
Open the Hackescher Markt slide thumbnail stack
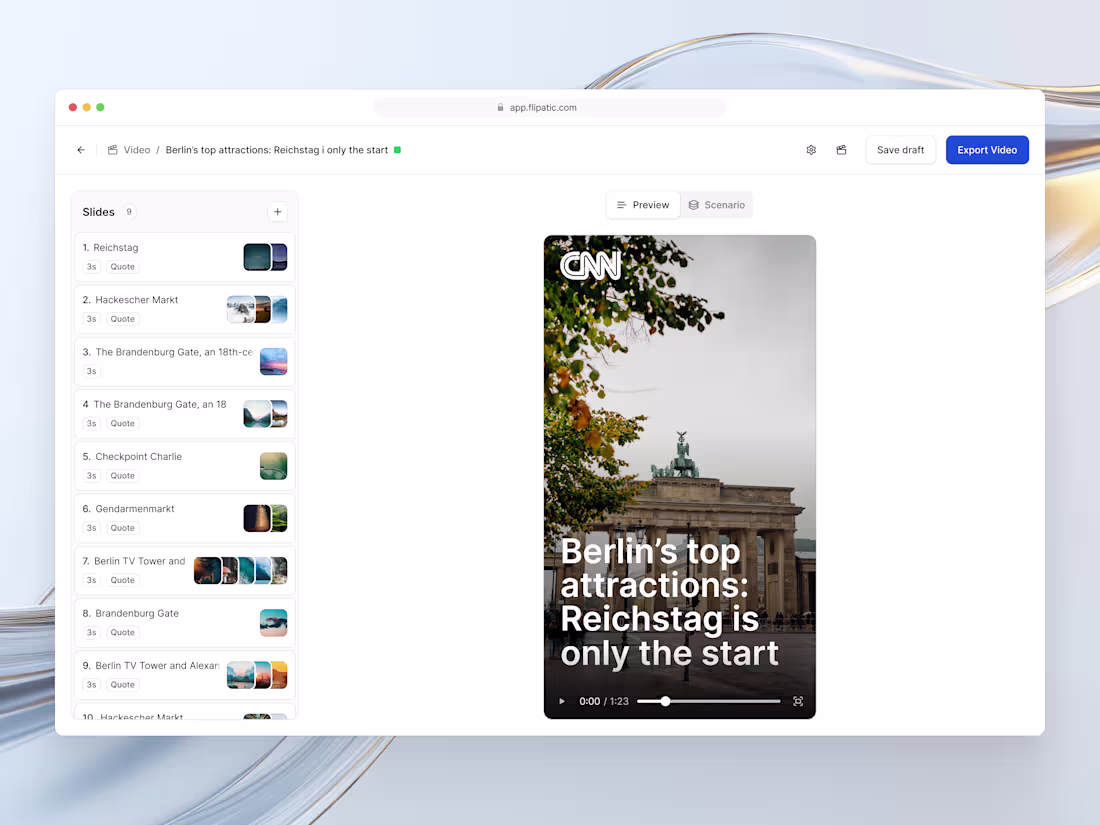pos(257,309)
